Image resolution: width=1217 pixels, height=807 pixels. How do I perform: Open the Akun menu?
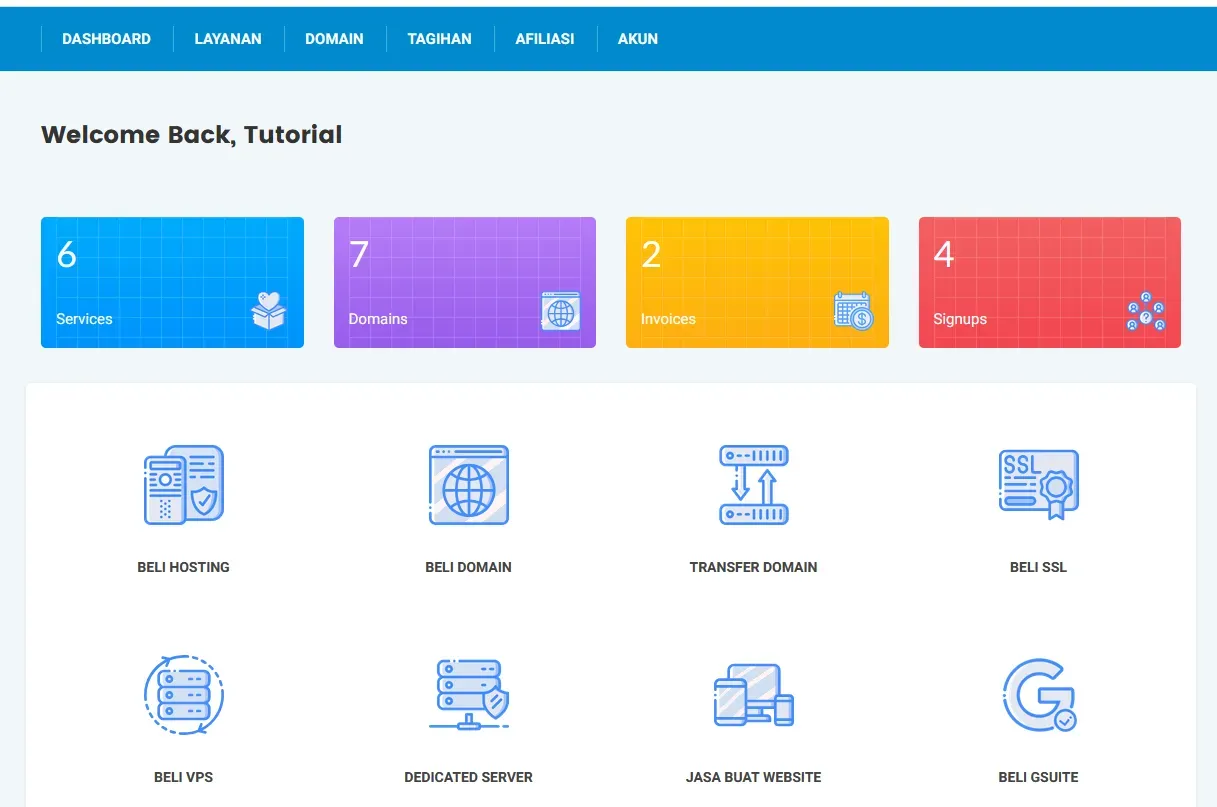(638, 39)
